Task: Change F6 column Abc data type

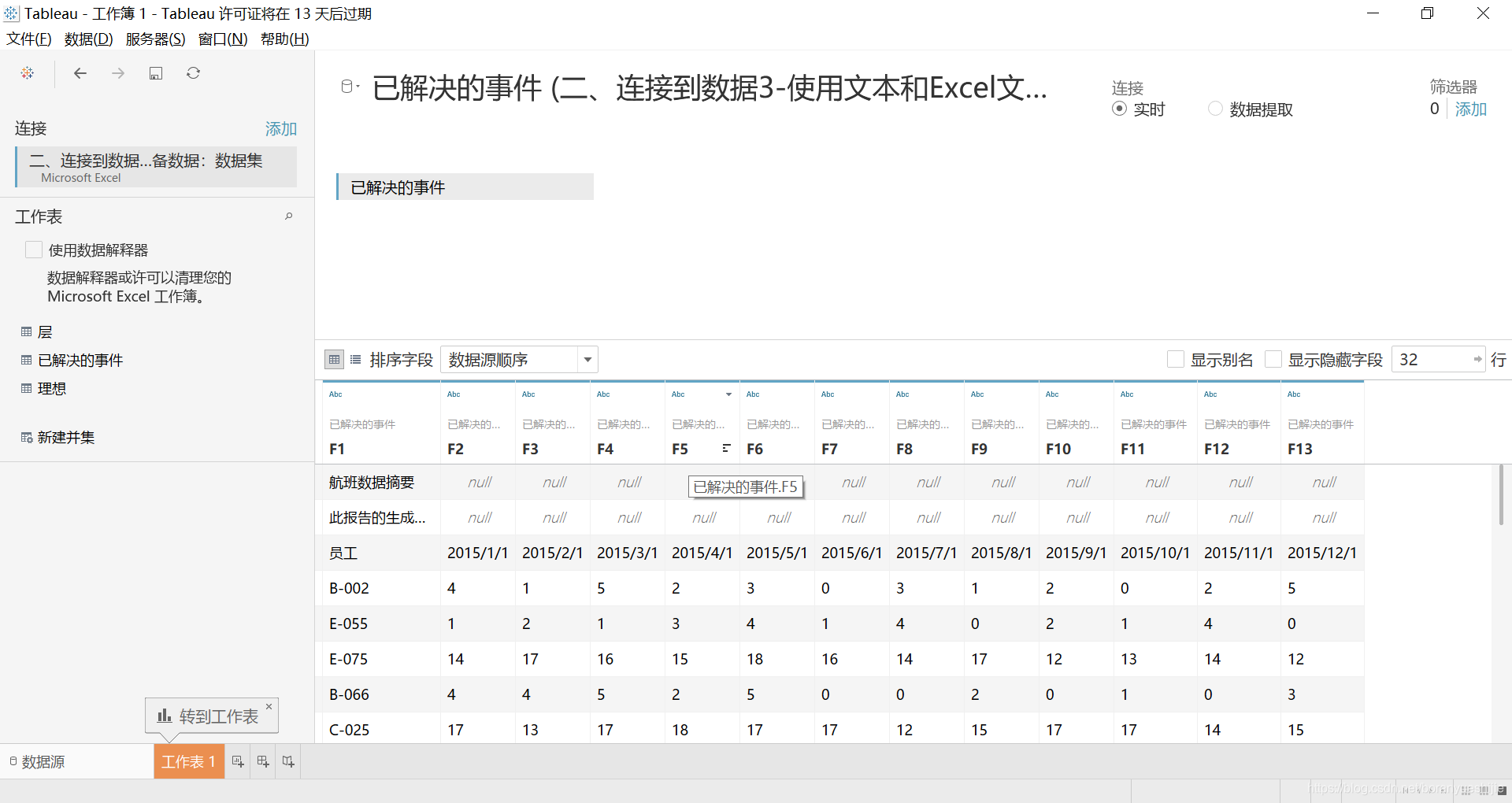Action: tap(753, 394)
